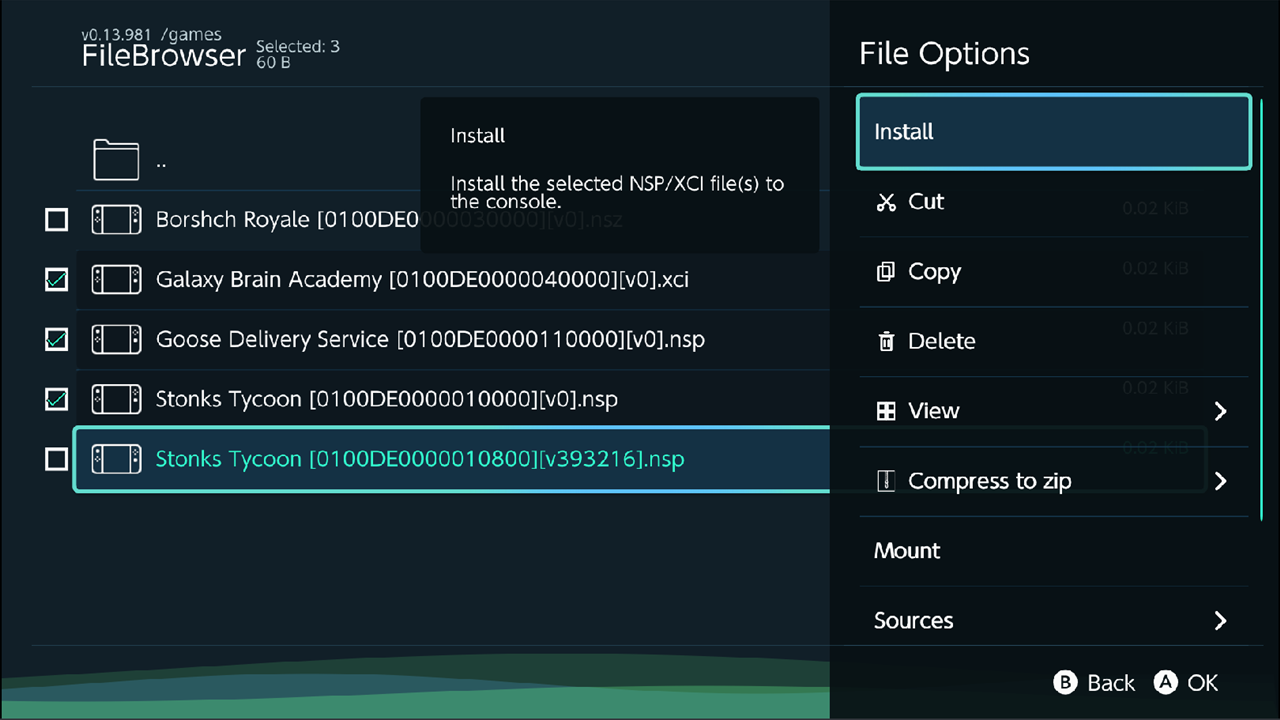1280x720 pixels.
Task: Select Stonks Tycoon [v393216].nsp file name
Action: pyautogui.click(x=420, y=460)
